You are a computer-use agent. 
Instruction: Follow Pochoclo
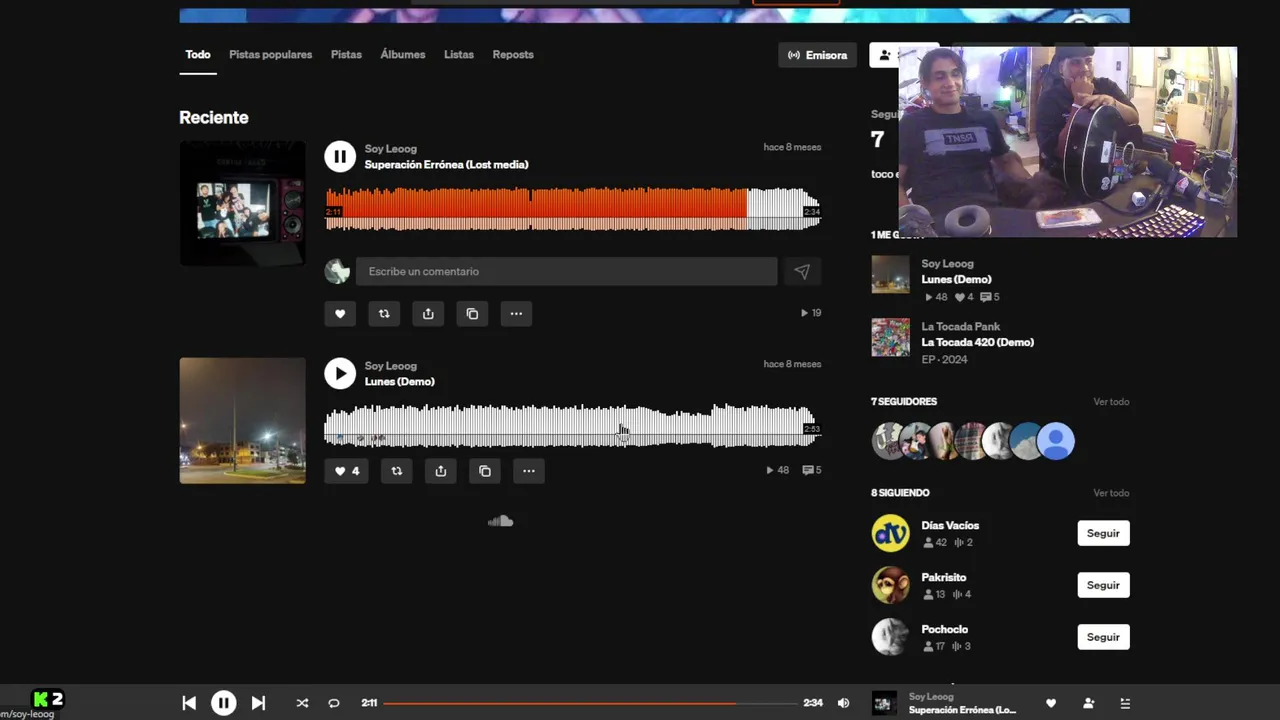point(1103,637)
